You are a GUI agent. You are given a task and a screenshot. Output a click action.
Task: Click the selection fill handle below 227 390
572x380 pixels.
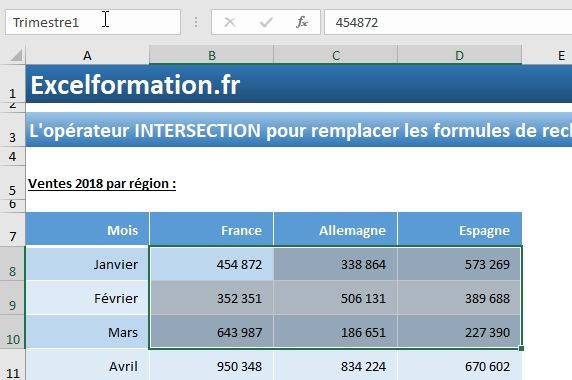(521, 348)
